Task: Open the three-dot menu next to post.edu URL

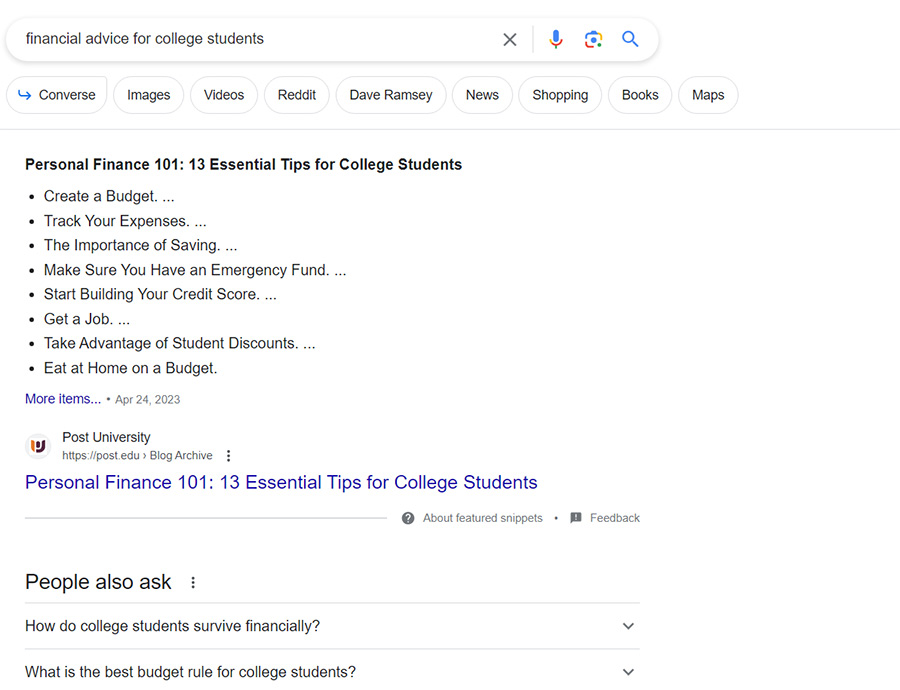Action: [228, 456]
